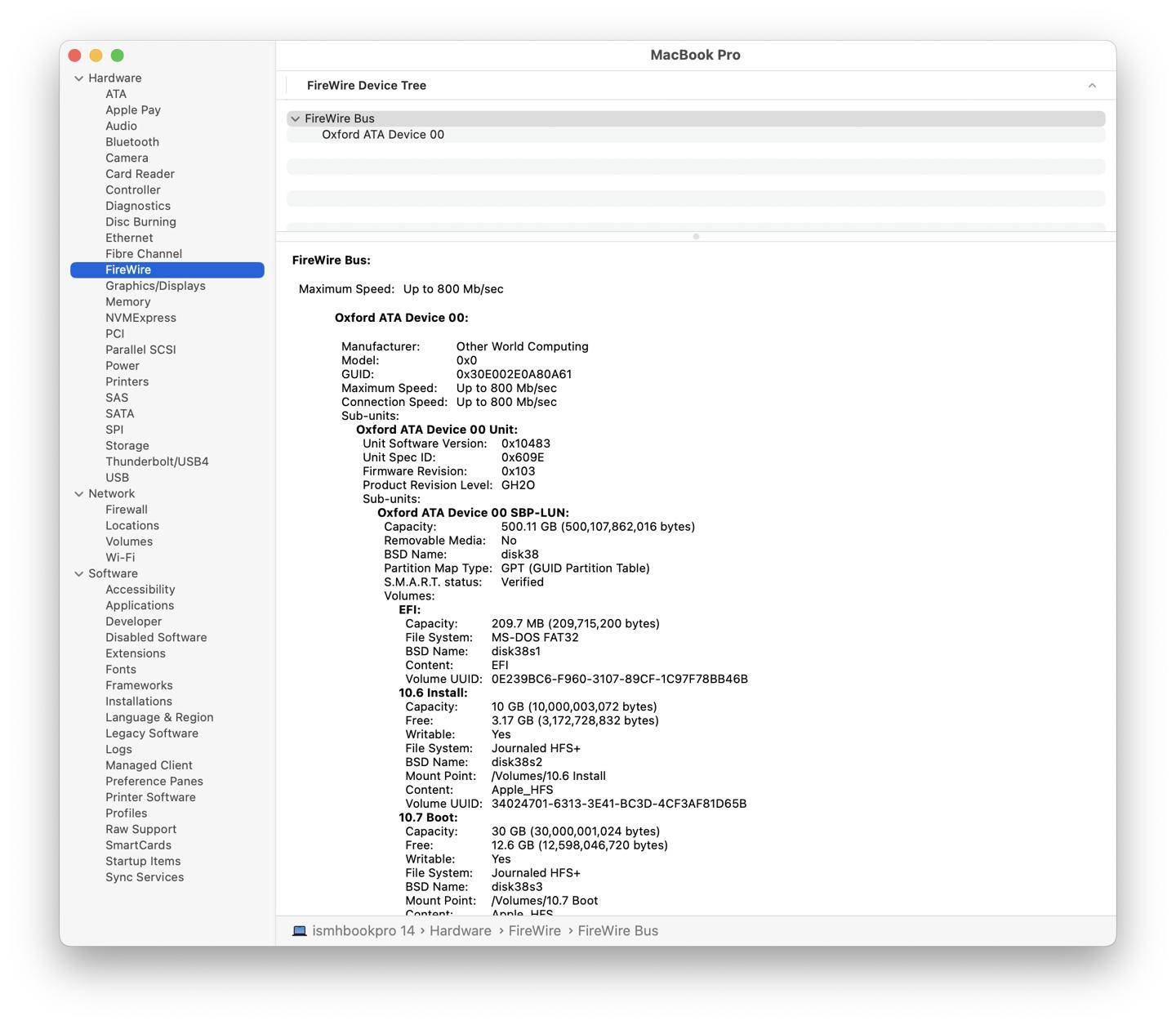Select Bluetooth in the sidebar

click(132, 142)
